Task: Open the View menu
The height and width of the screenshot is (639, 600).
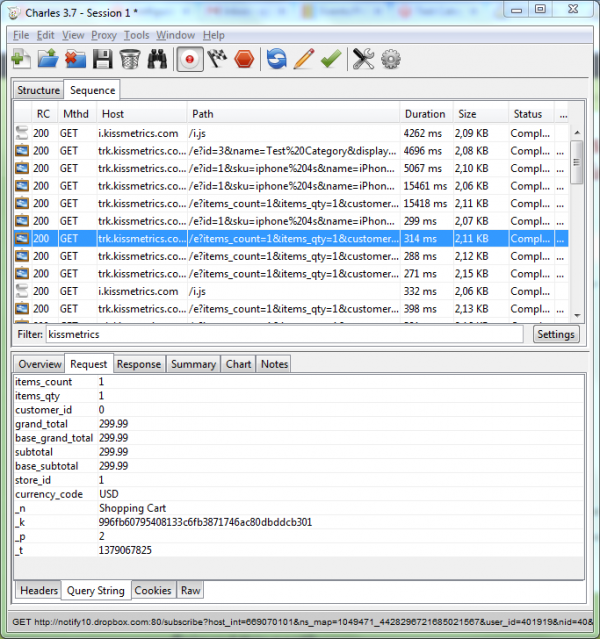Action: (x=73, y=35)
